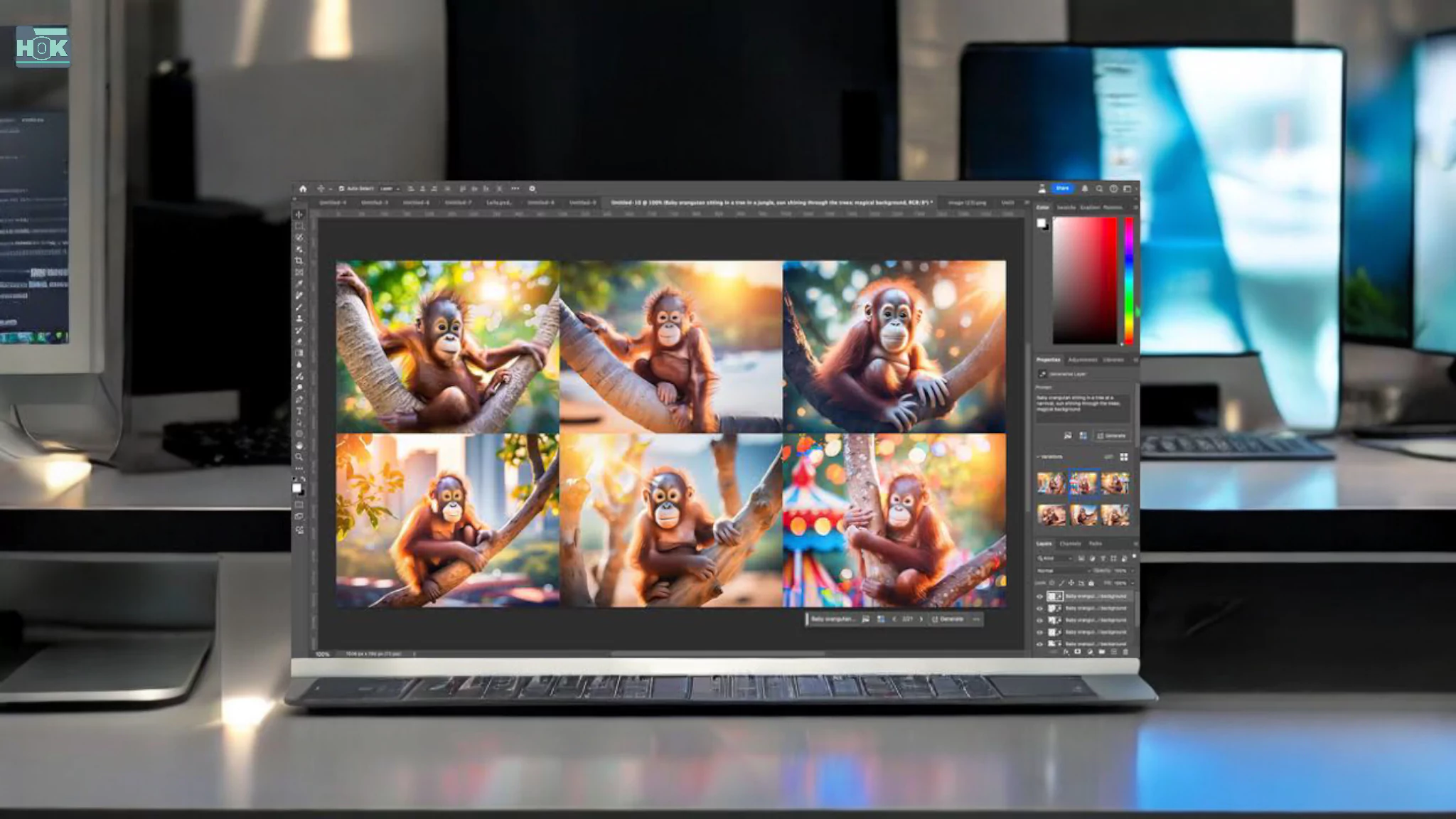Open more align options three dots
This screenshot has height=819, width=1456.
[515, 188]
